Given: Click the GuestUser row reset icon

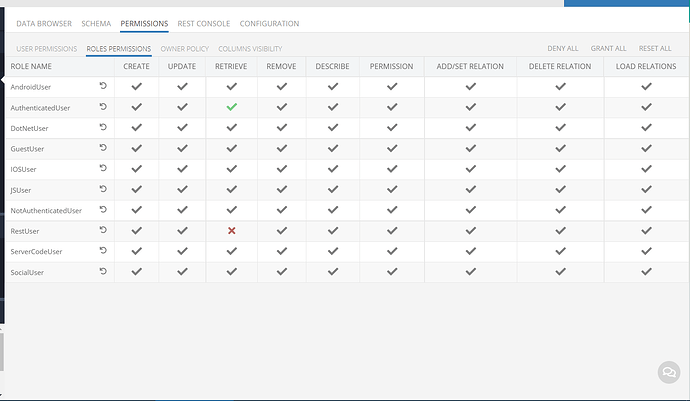Looking at the screenshot, I should tap(103, 147).
